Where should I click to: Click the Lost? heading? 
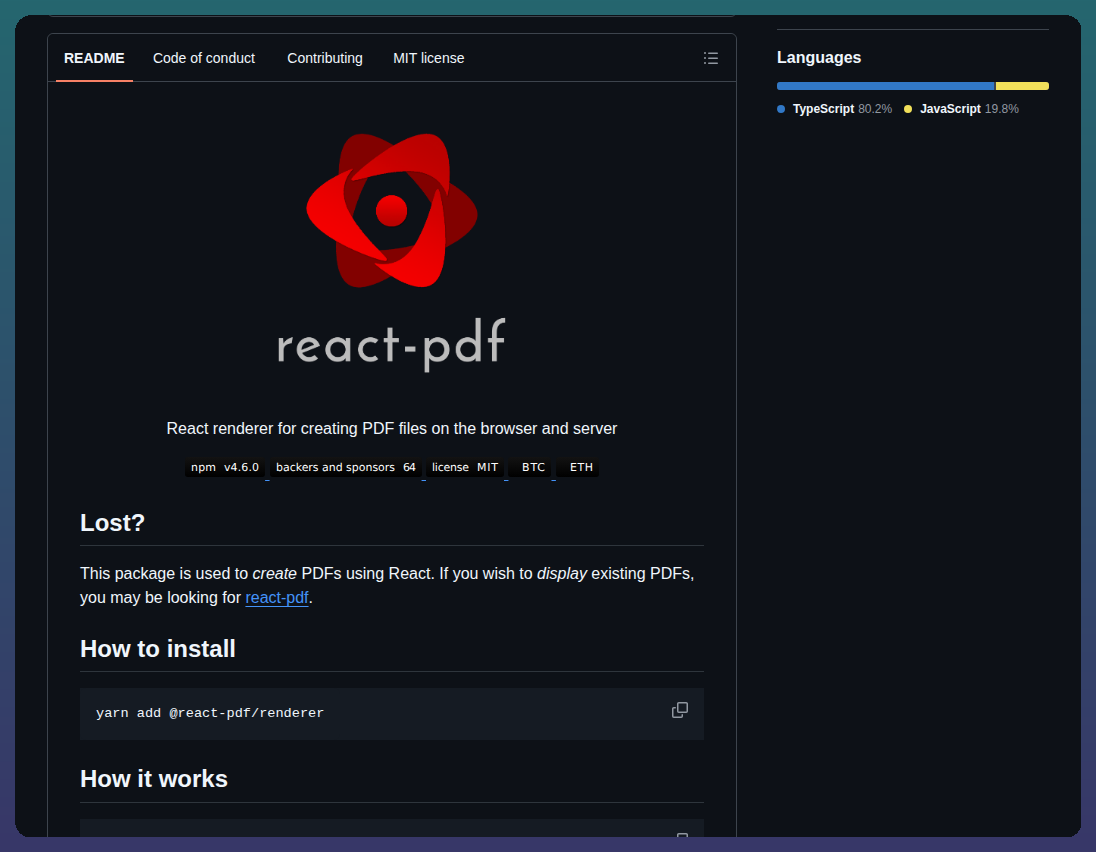[x=113, y=523]
